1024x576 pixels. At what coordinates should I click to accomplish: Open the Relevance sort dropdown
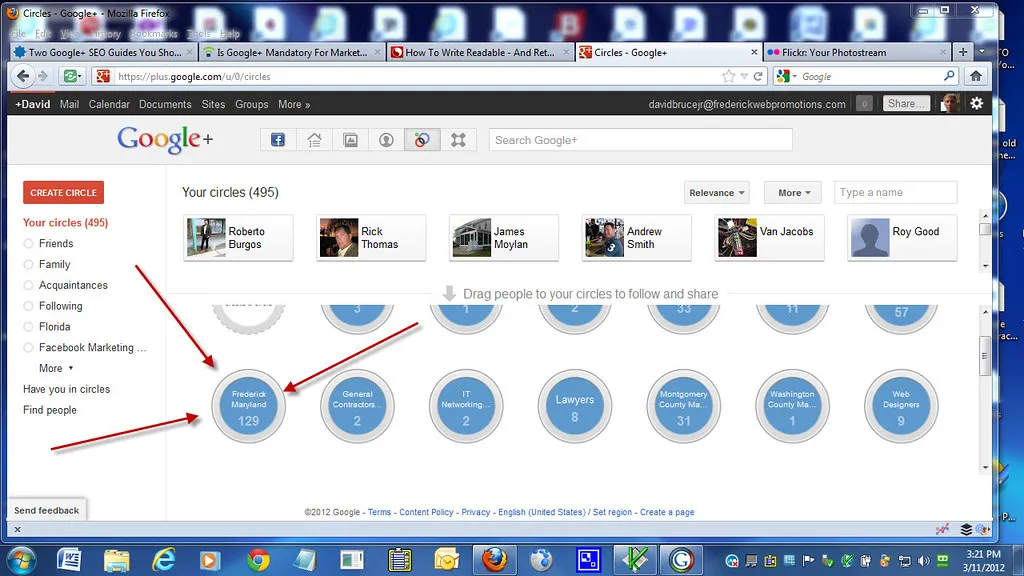716,193
